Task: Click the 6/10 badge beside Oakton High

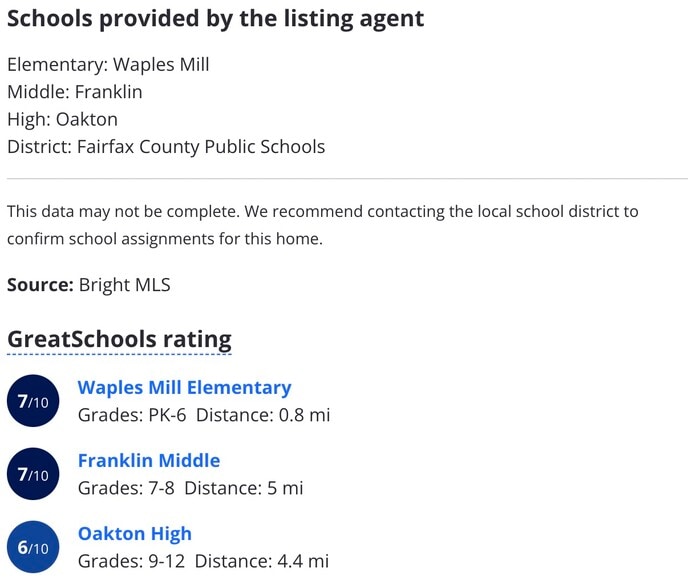Action: coord(33,547)
